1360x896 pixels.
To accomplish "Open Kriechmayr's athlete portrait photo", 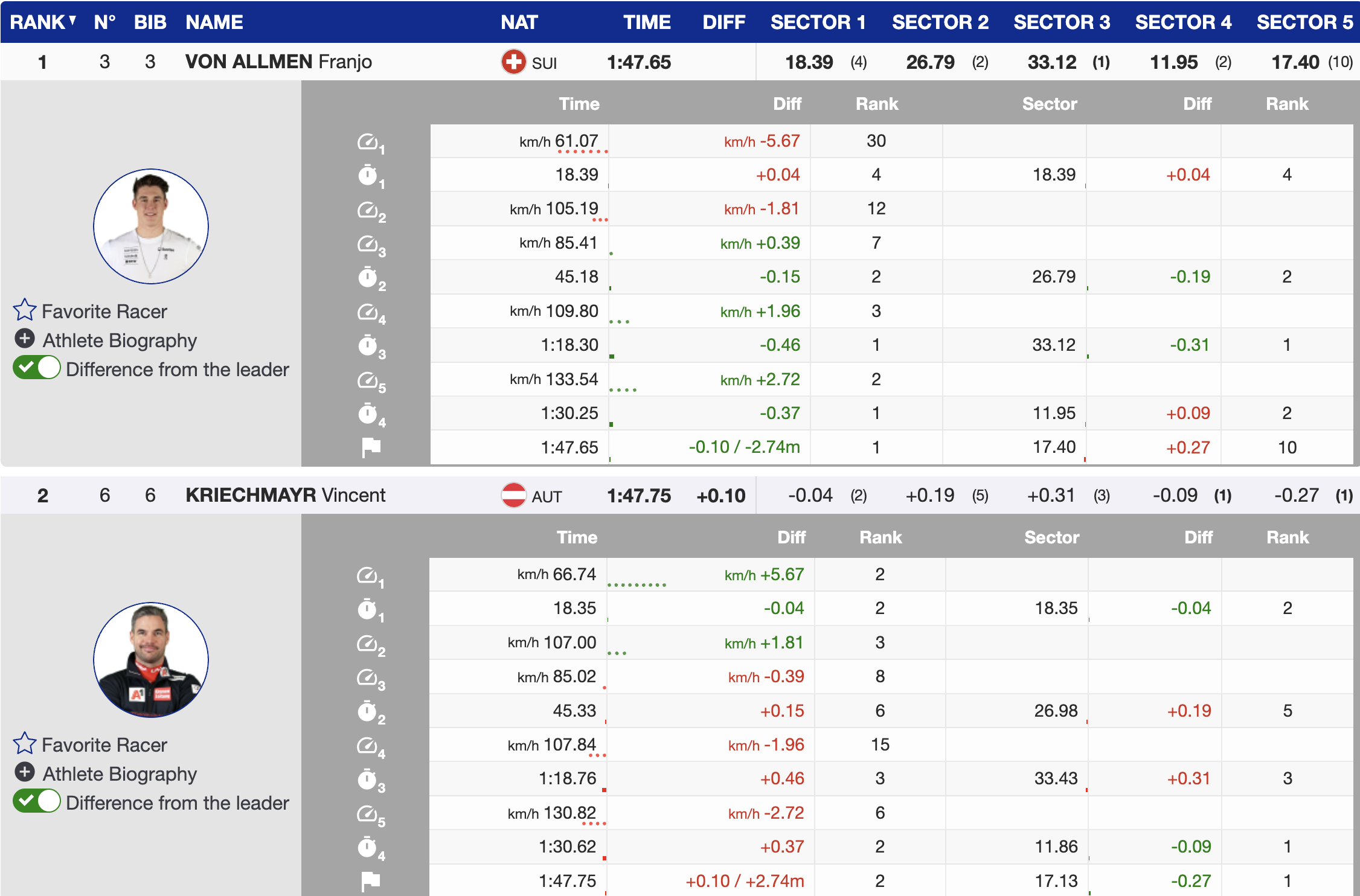I will coord(151,659).
